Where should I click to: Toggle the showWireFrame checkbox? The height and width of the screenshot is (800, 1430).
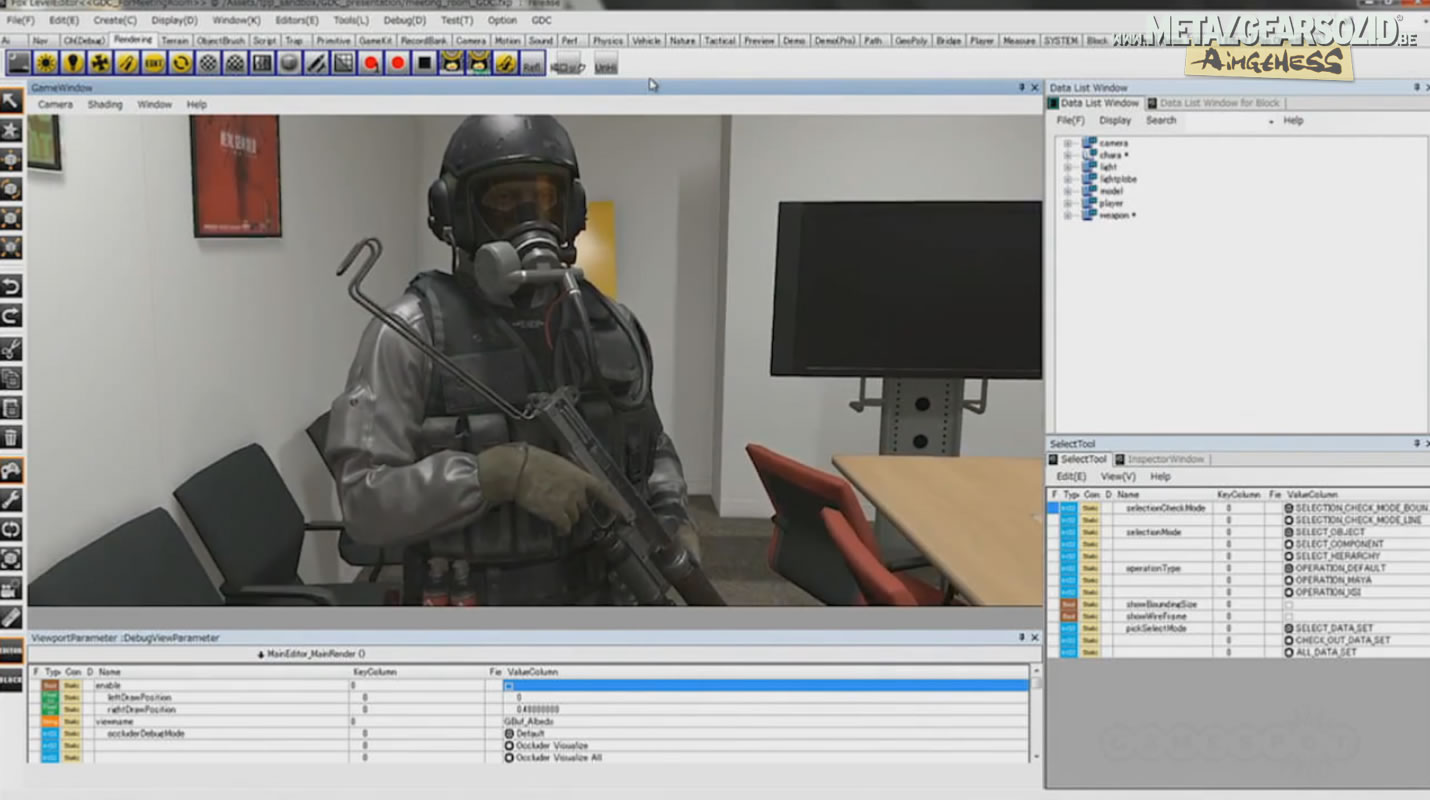coord(1289,616)
